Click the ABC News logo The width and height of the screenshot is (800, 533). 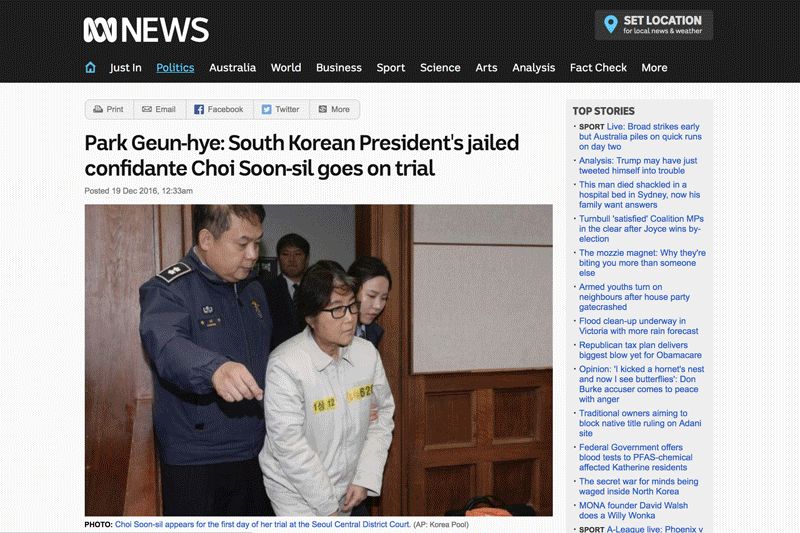click(146, 30)
